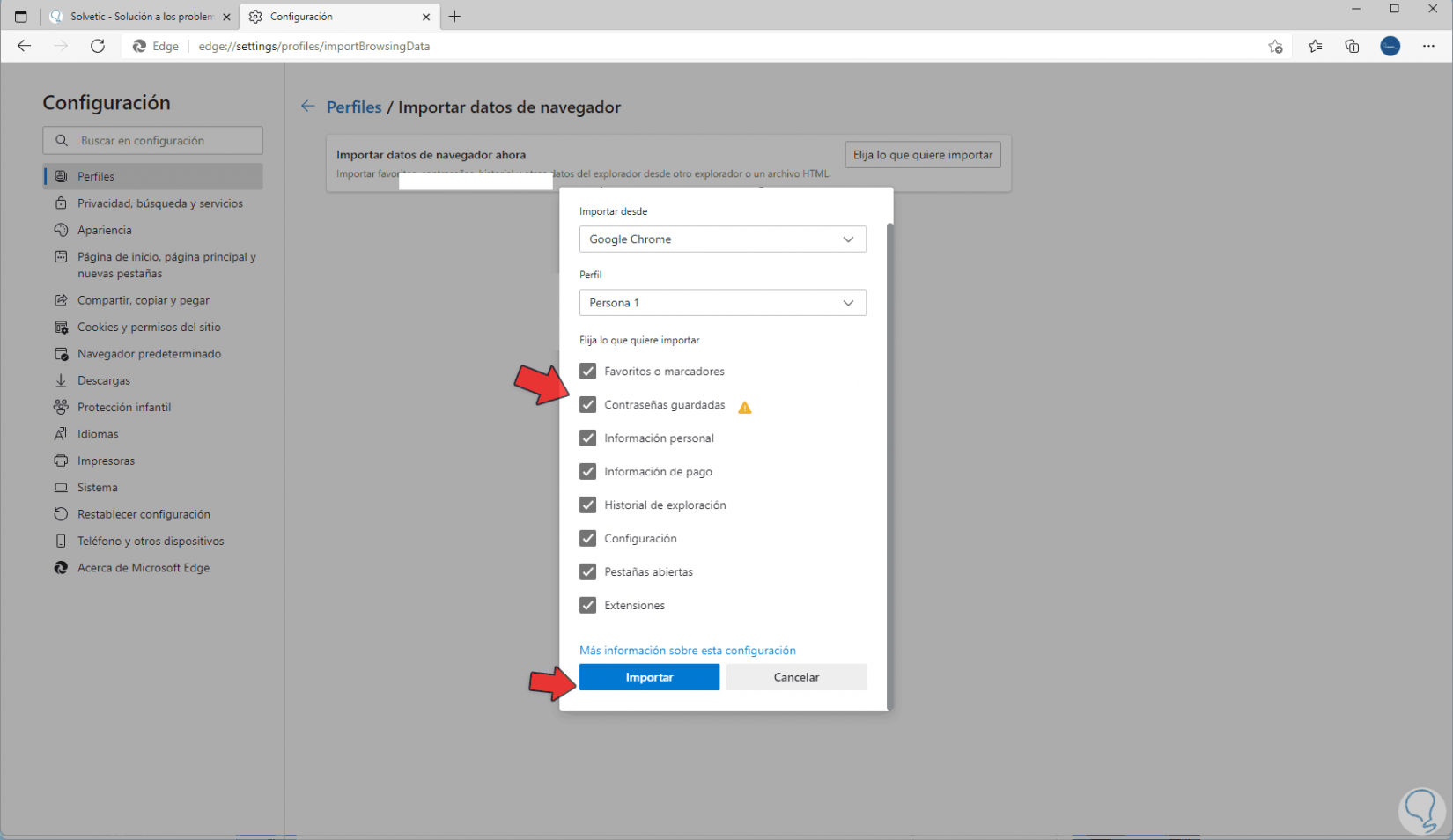Viewport: 1453px width, 840px height.
Task: Go back to Perfiles with arrow
Action: [307, 107]
